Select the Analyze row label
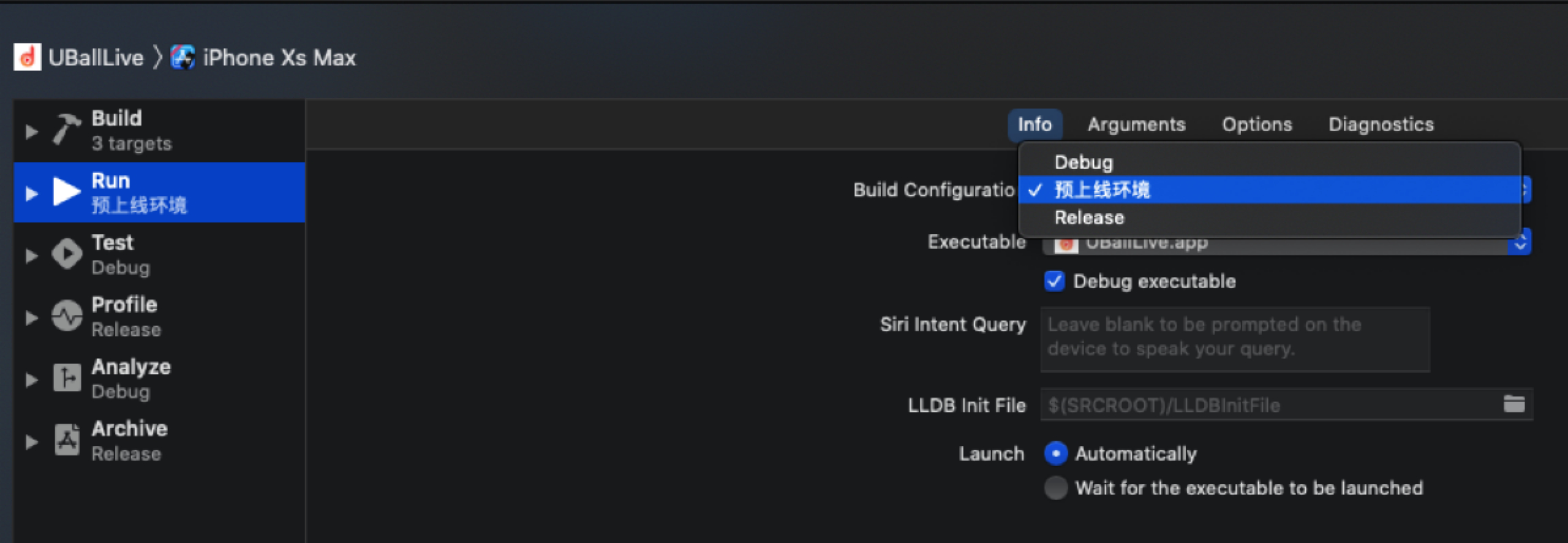Screen dimensions: 1568x543 coord(131,366)
